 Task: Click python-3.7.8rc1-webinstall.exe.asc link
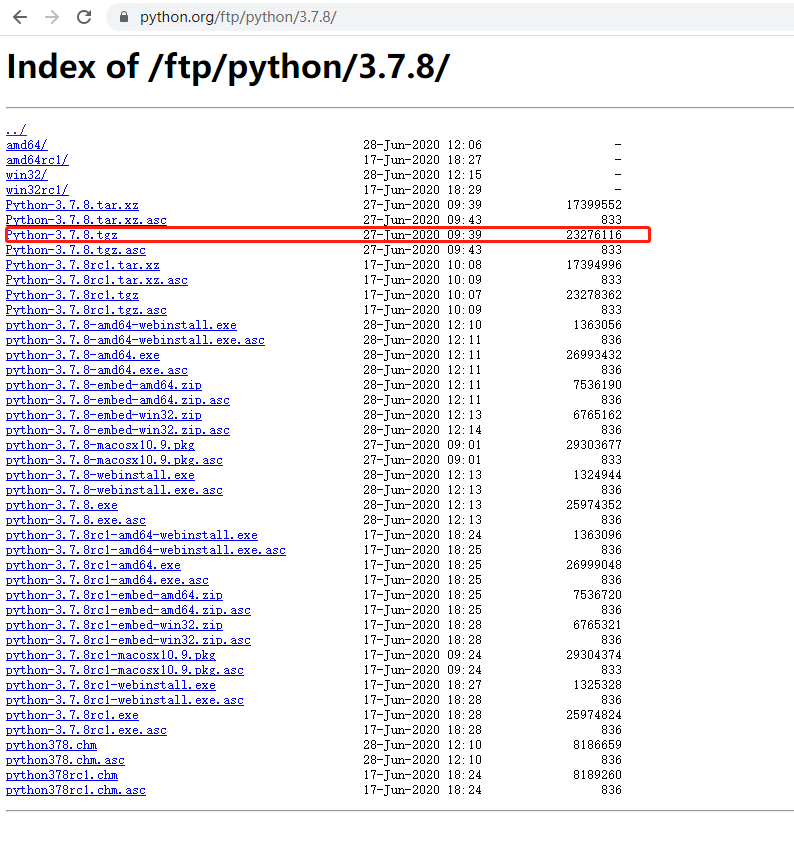tap(125, 700)
